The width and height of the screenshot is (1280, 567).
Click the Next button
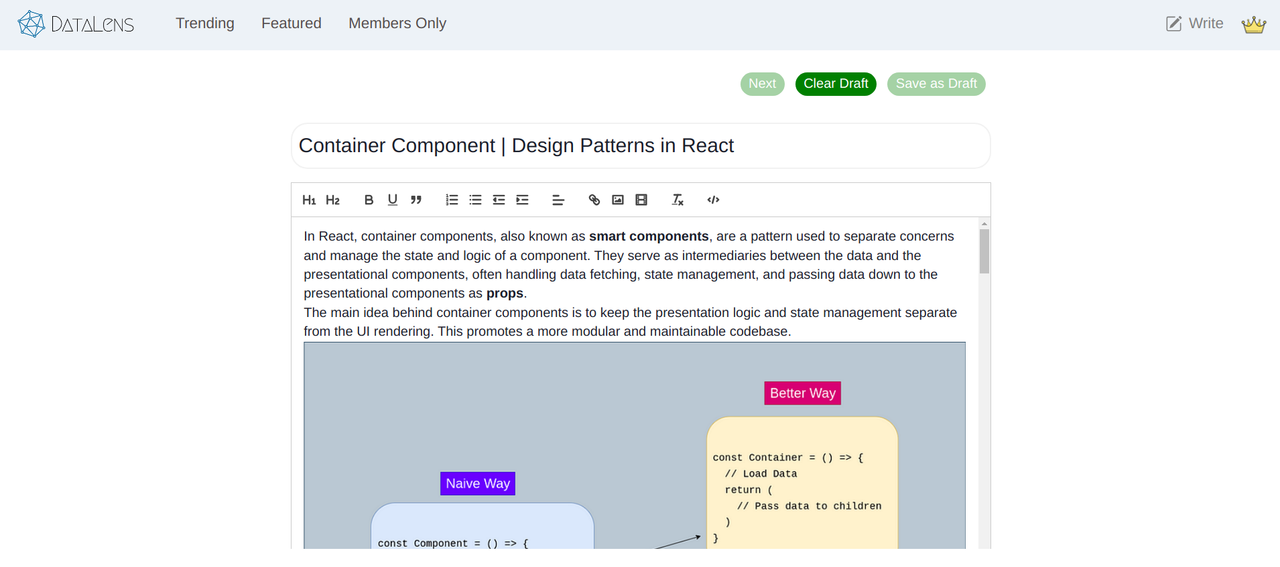(762, 84)
